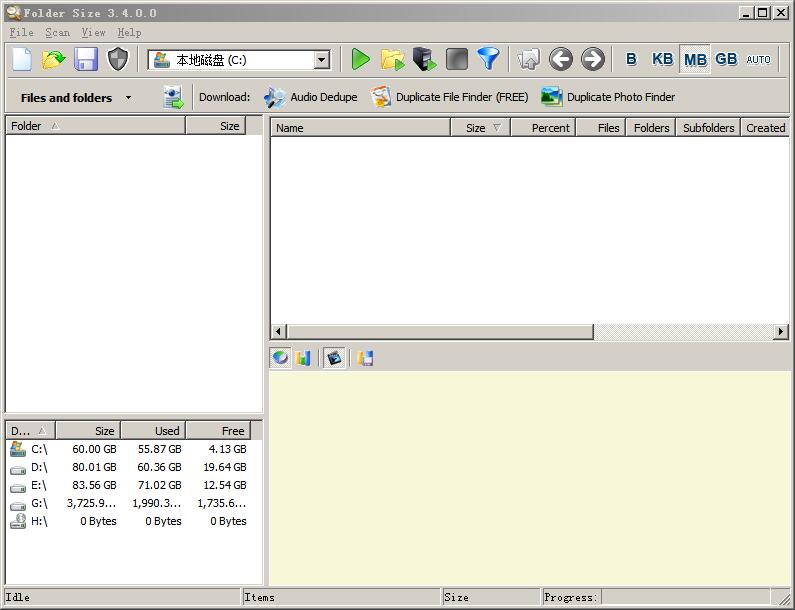Click the 80.01 GB size value

tap(94, 467)
